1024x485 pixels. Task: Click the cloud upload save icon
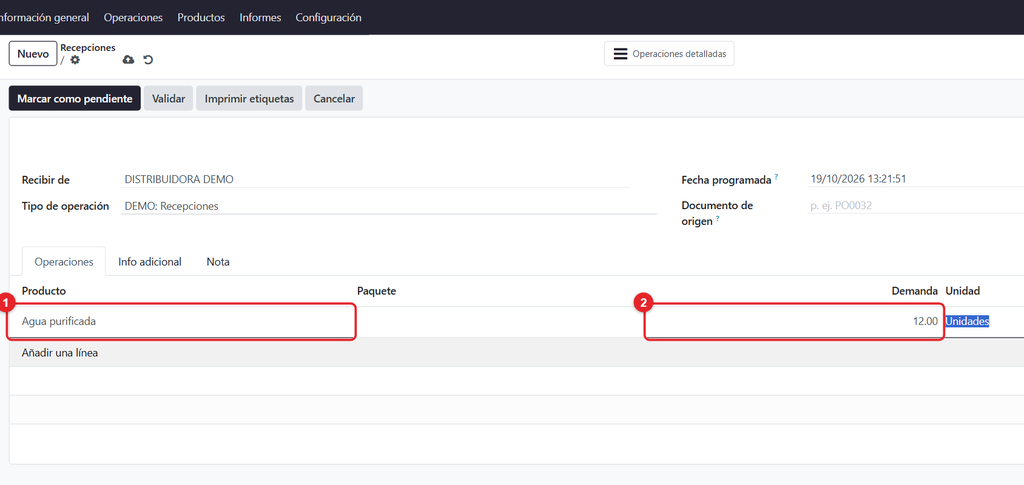pos(129,60)
